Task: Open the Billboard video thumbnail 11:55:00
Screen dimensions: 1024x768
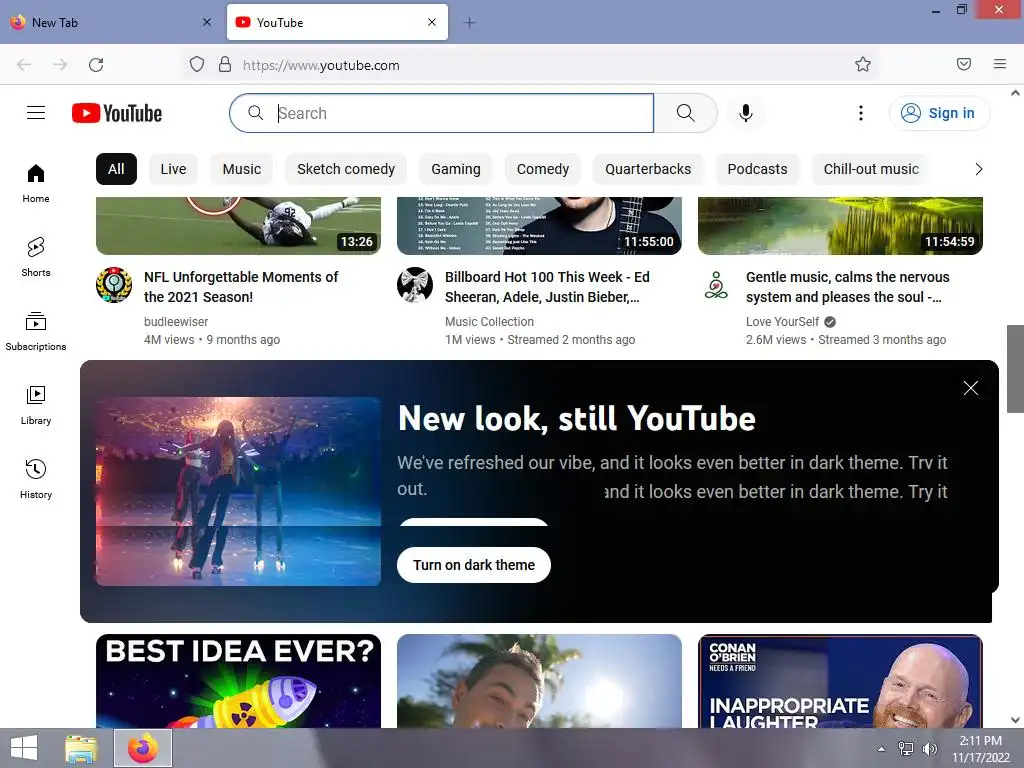Action: point(539,225)
